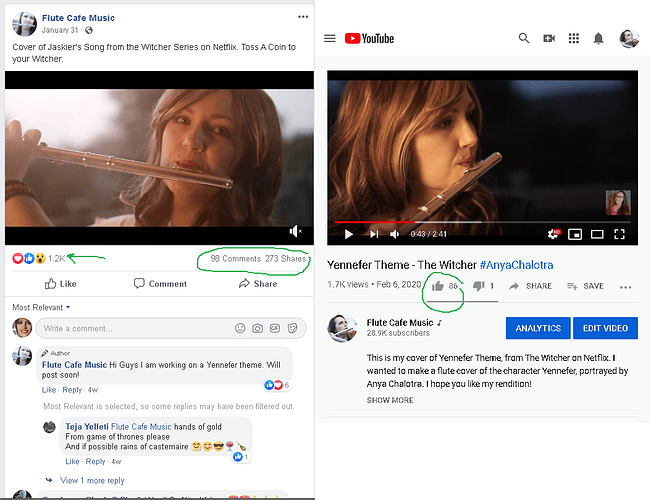Click the ANALYTICS button
651x500 pixels.
tap(538, 328)
